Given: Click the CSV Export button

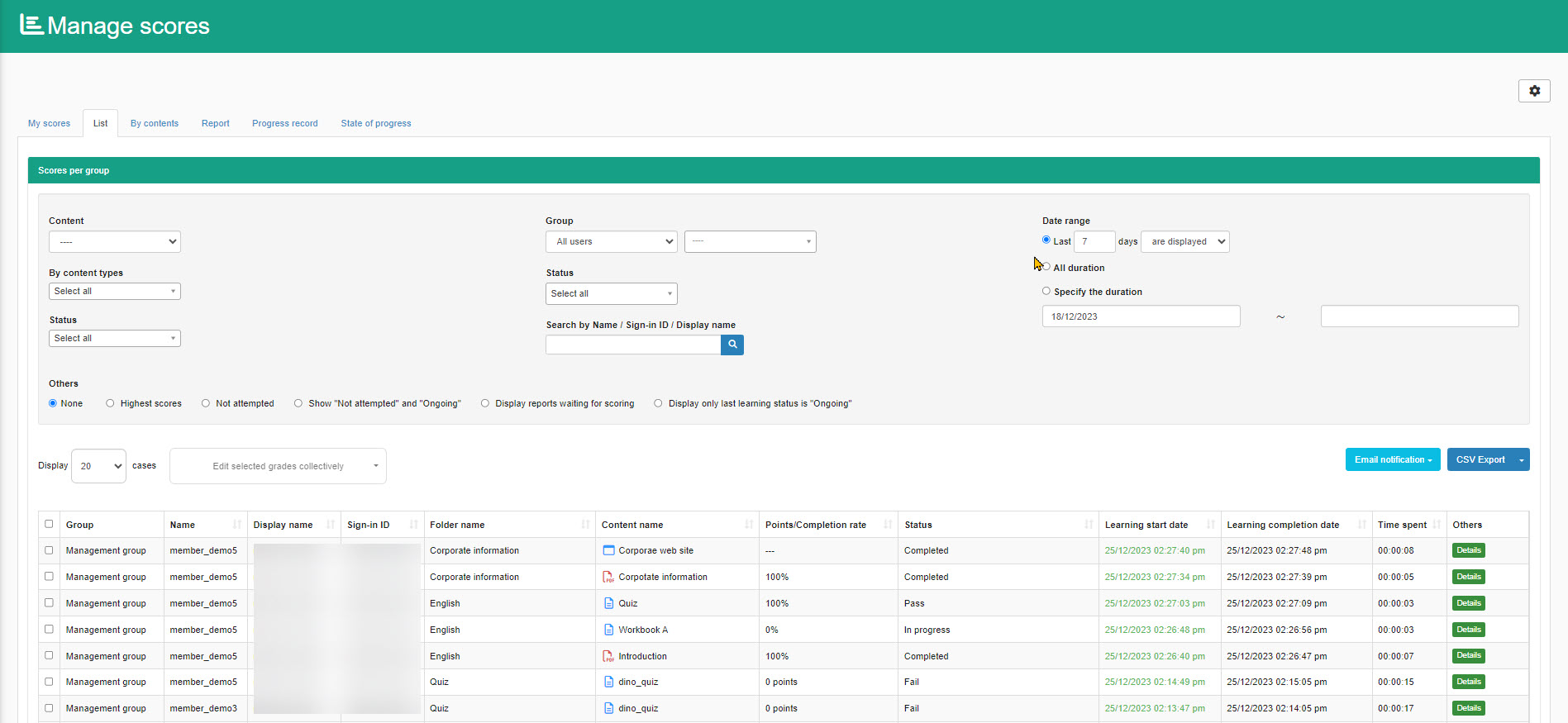Looking at the screenshot, I should tap(1480, 459).
